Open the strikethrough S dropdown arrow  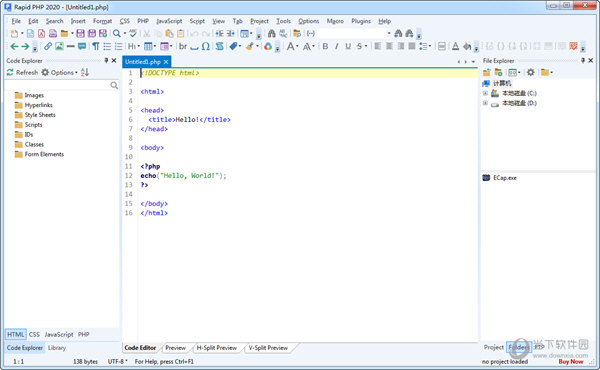[366, 47]
